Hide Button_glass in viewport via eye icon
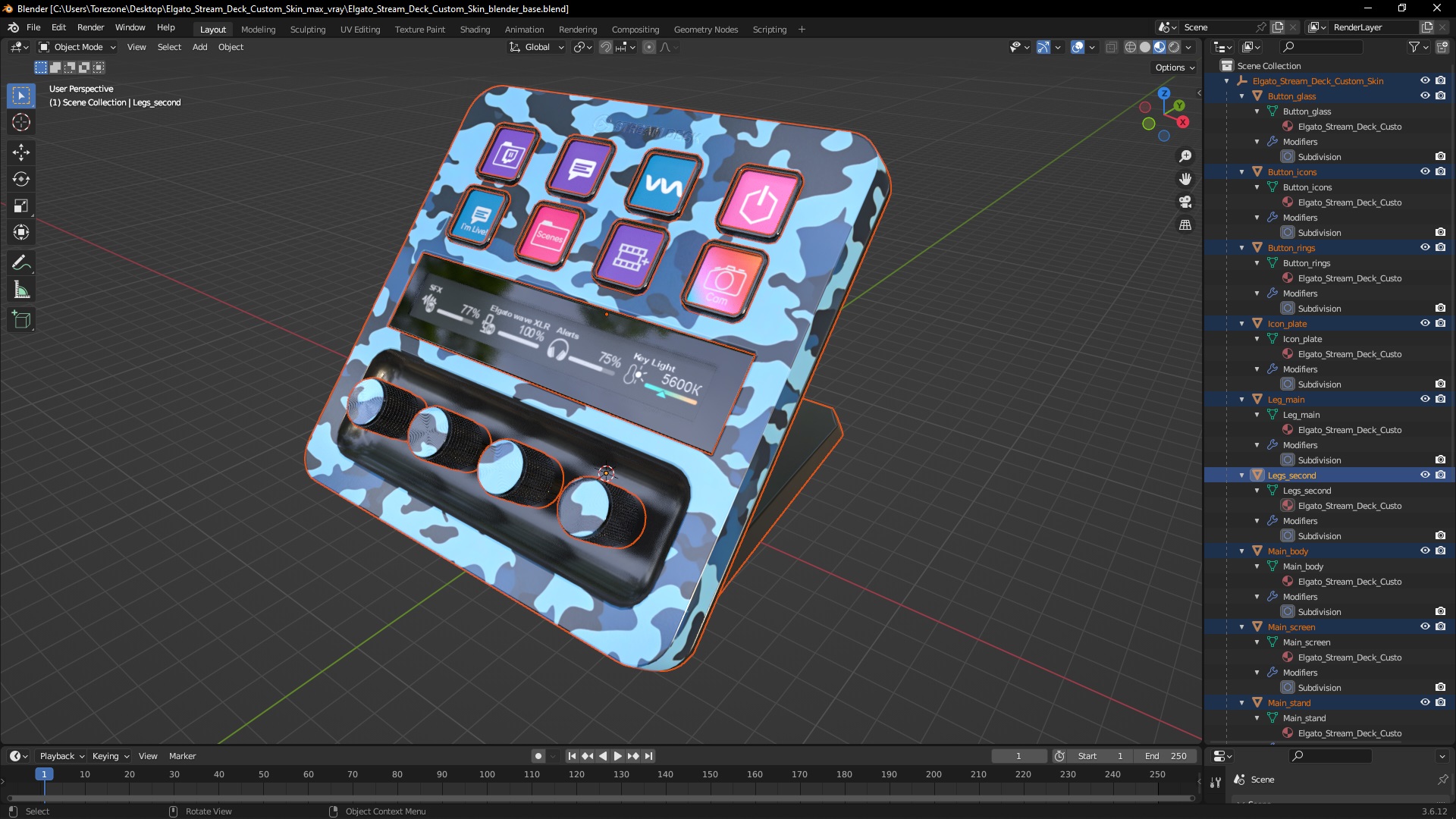The height and width of the screenshot is (819, 1456). click(1425, 96)
